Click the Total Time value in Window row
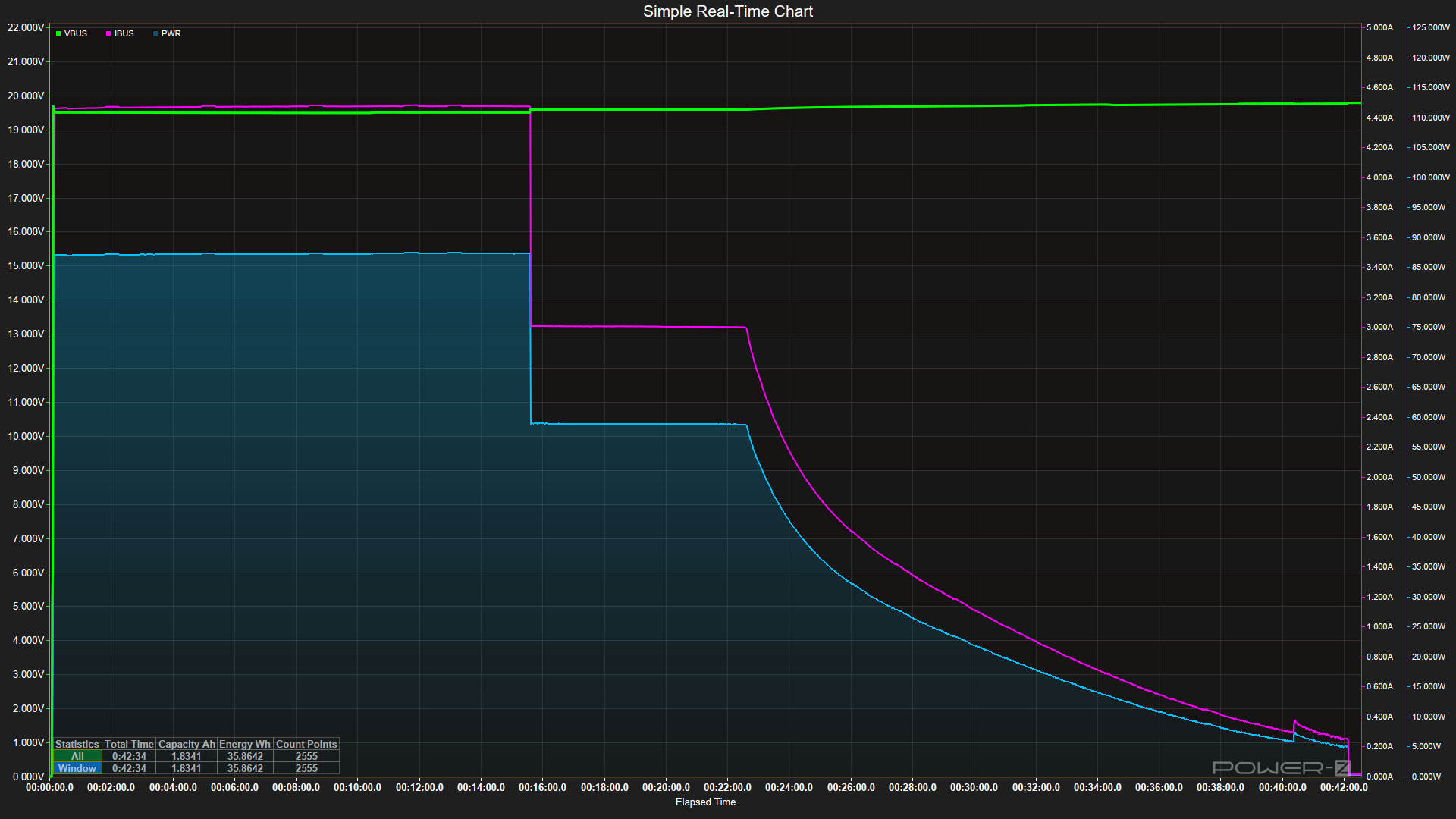 tap(129, 768)
